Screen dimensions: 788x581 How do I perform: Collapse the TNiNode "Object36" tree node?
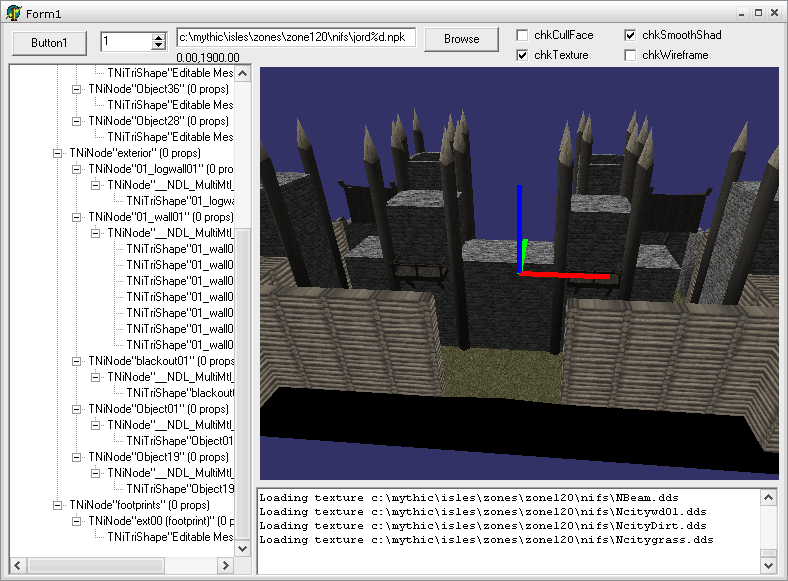click(76, 89)
